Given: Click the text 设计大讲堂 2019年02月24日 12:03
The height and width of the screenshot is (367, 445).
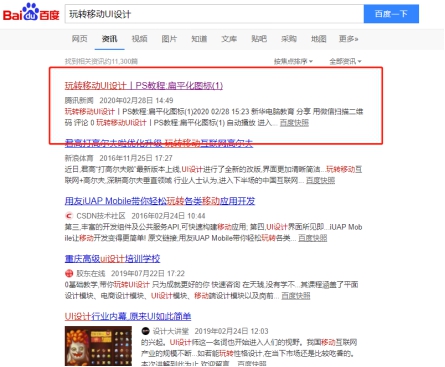Looking at the screenshot, I should (210, 331).
